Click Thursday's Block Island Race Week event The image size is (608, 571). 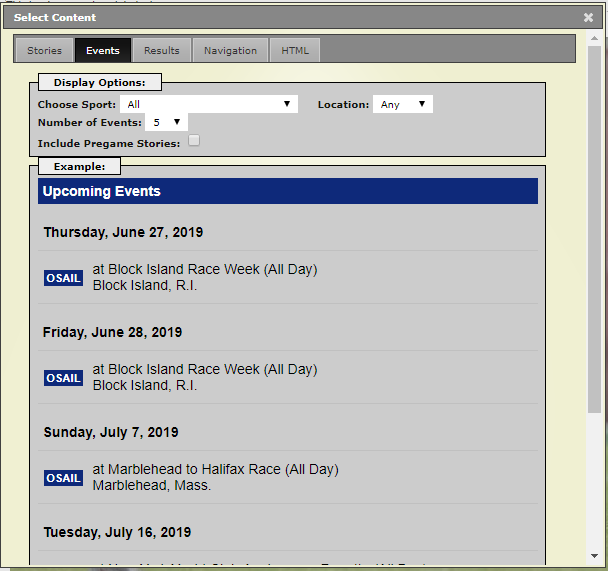pyautogui.click(x=205, y=269)
